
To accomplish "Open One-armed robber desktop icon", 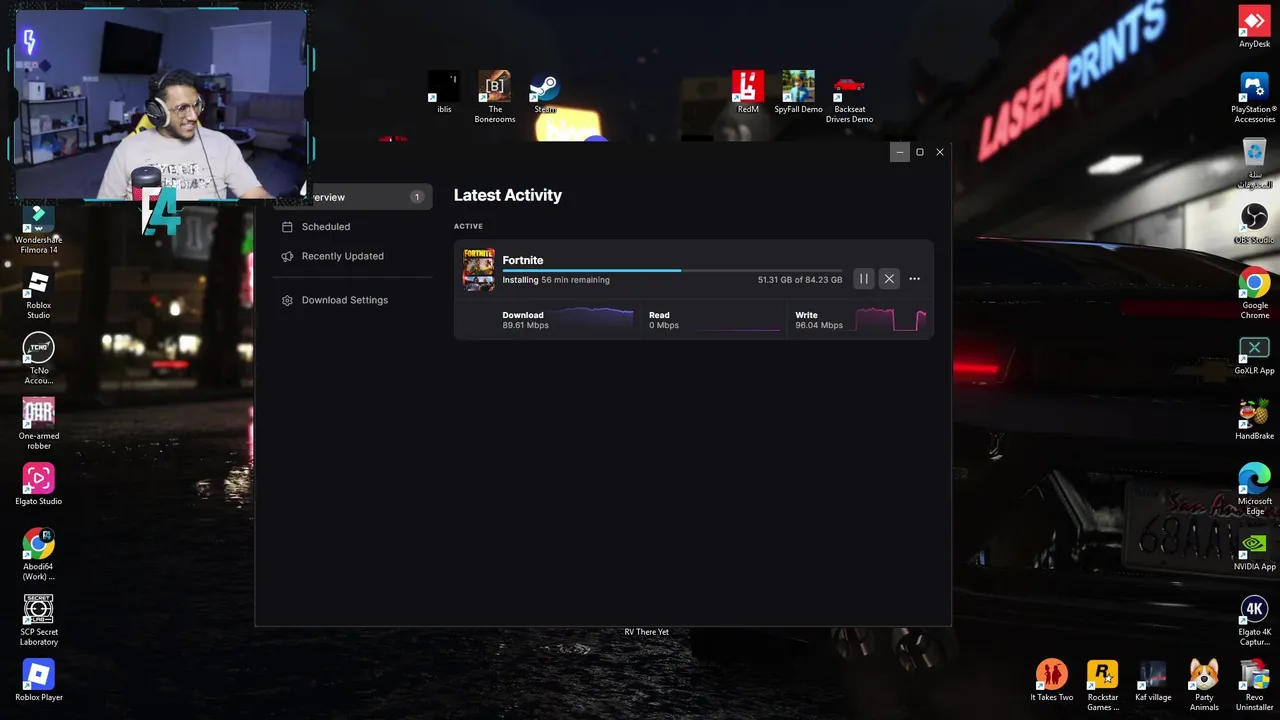I will [38, 424].
